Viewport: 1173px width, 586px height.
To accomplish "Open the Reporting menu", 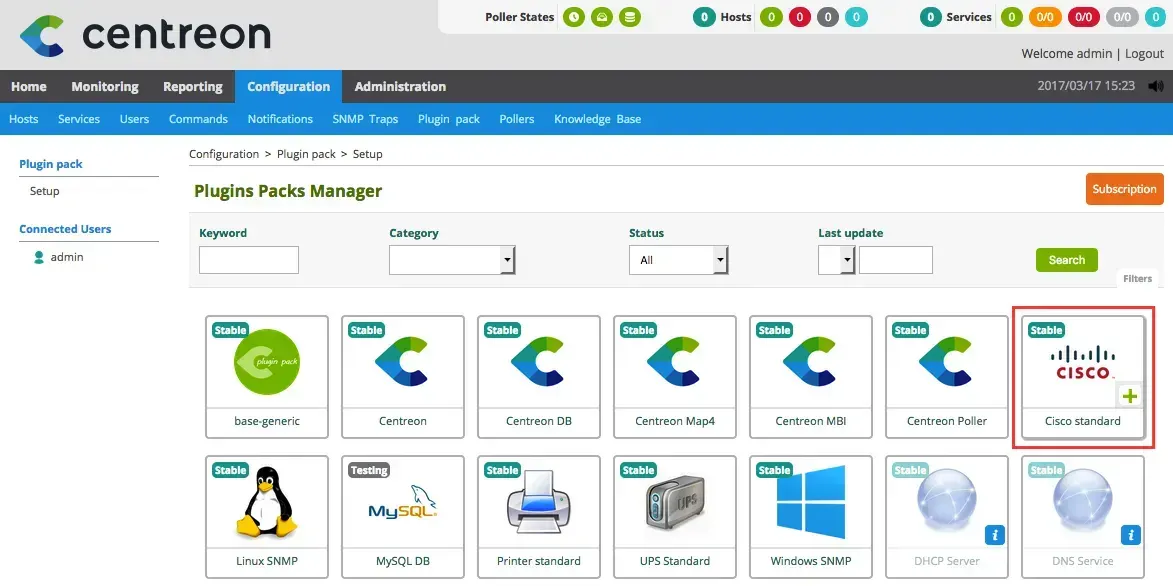I will 193,86.
